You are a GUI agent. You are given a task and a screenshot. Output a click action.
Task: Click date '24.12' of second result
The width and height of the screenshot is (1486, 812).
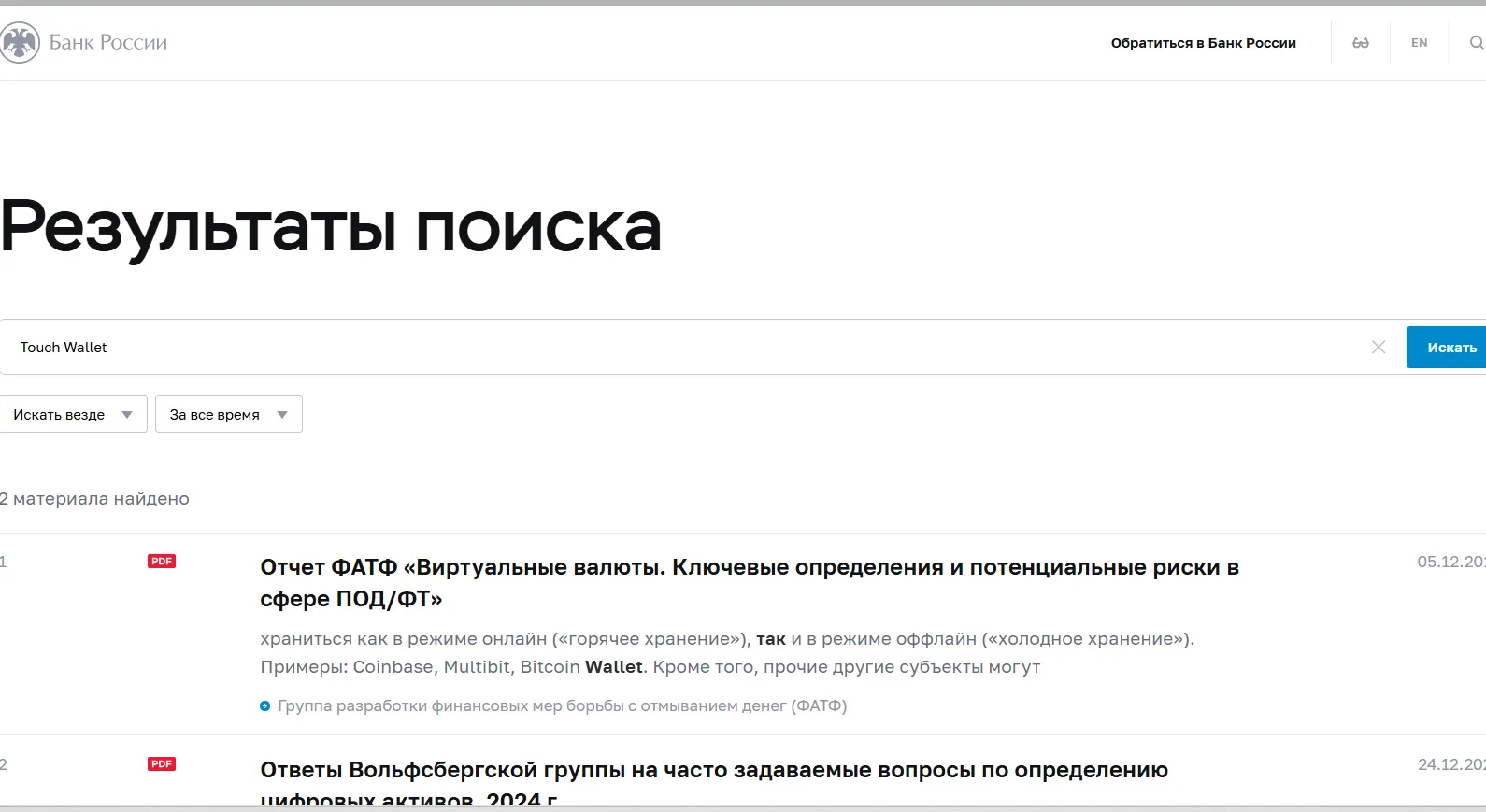coord(1451,764)
